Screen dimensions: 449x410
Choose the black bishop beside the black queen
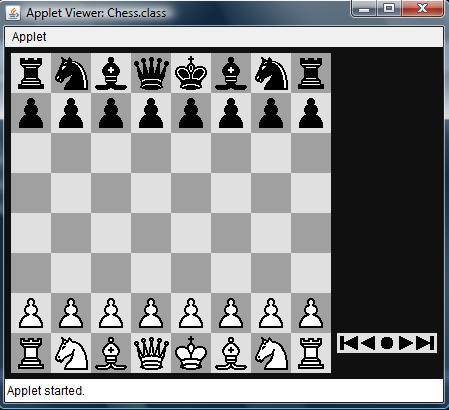point(111,73)
